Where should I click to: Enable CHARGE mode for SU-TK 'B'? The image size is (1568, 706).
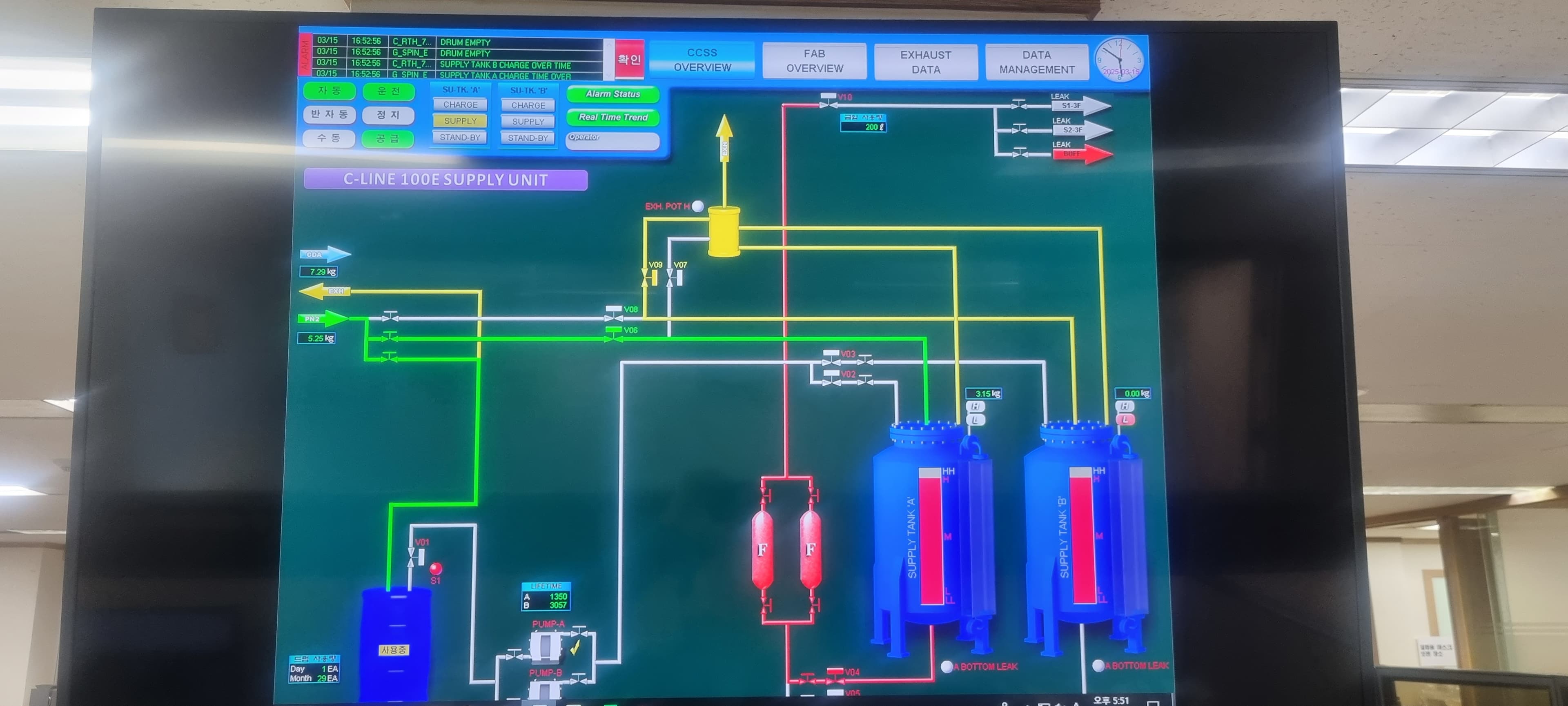(527, 105)
